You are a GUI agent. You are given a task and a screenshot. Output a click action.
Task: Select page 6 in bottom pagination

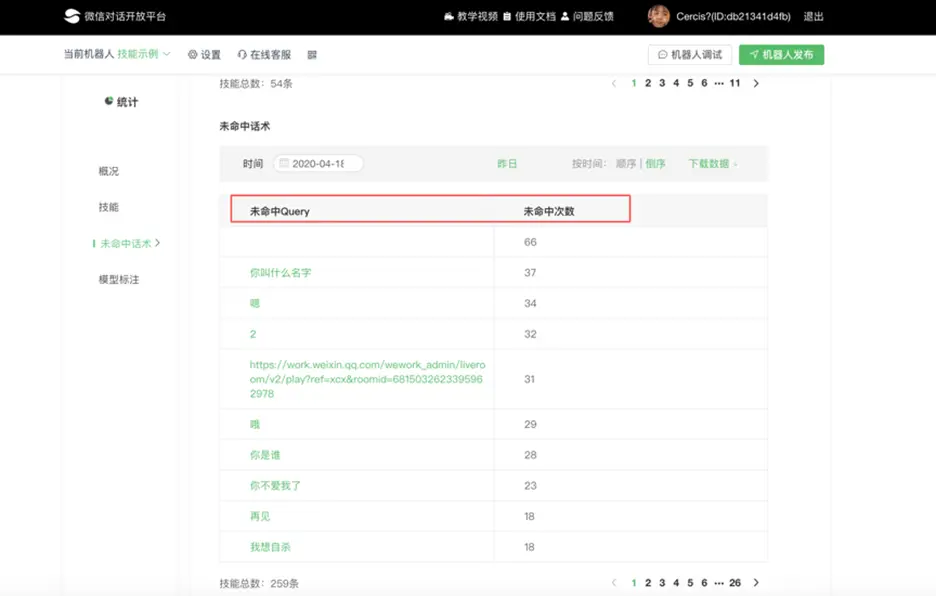pyautogui.click(x=704, y=582)
